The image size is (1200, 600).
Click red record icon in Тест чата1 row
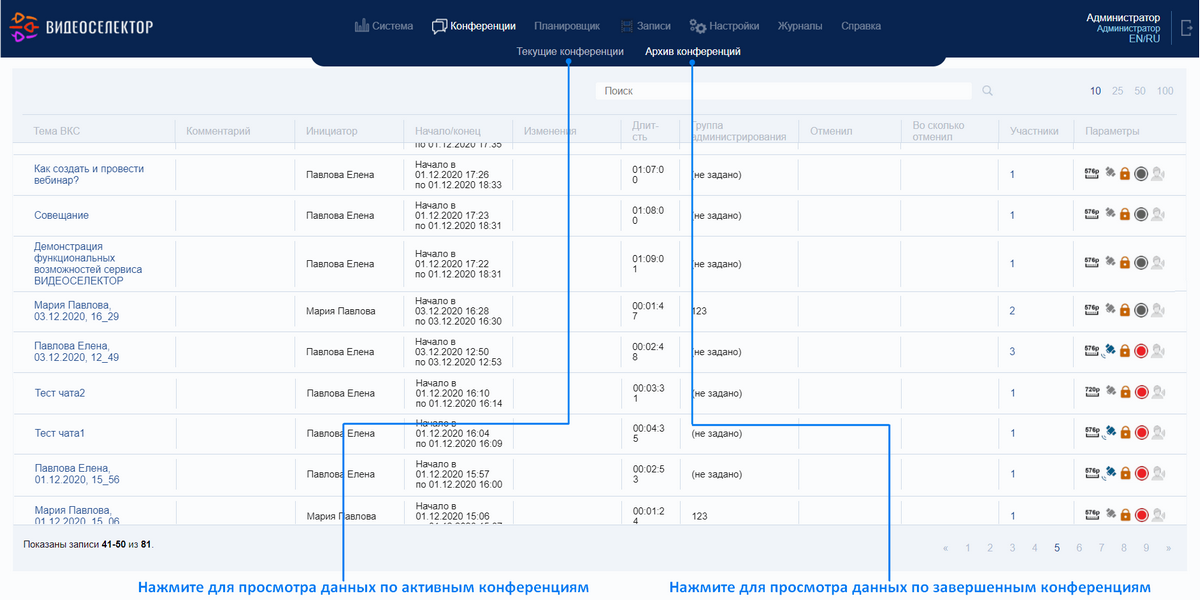tap(1141, 433)
